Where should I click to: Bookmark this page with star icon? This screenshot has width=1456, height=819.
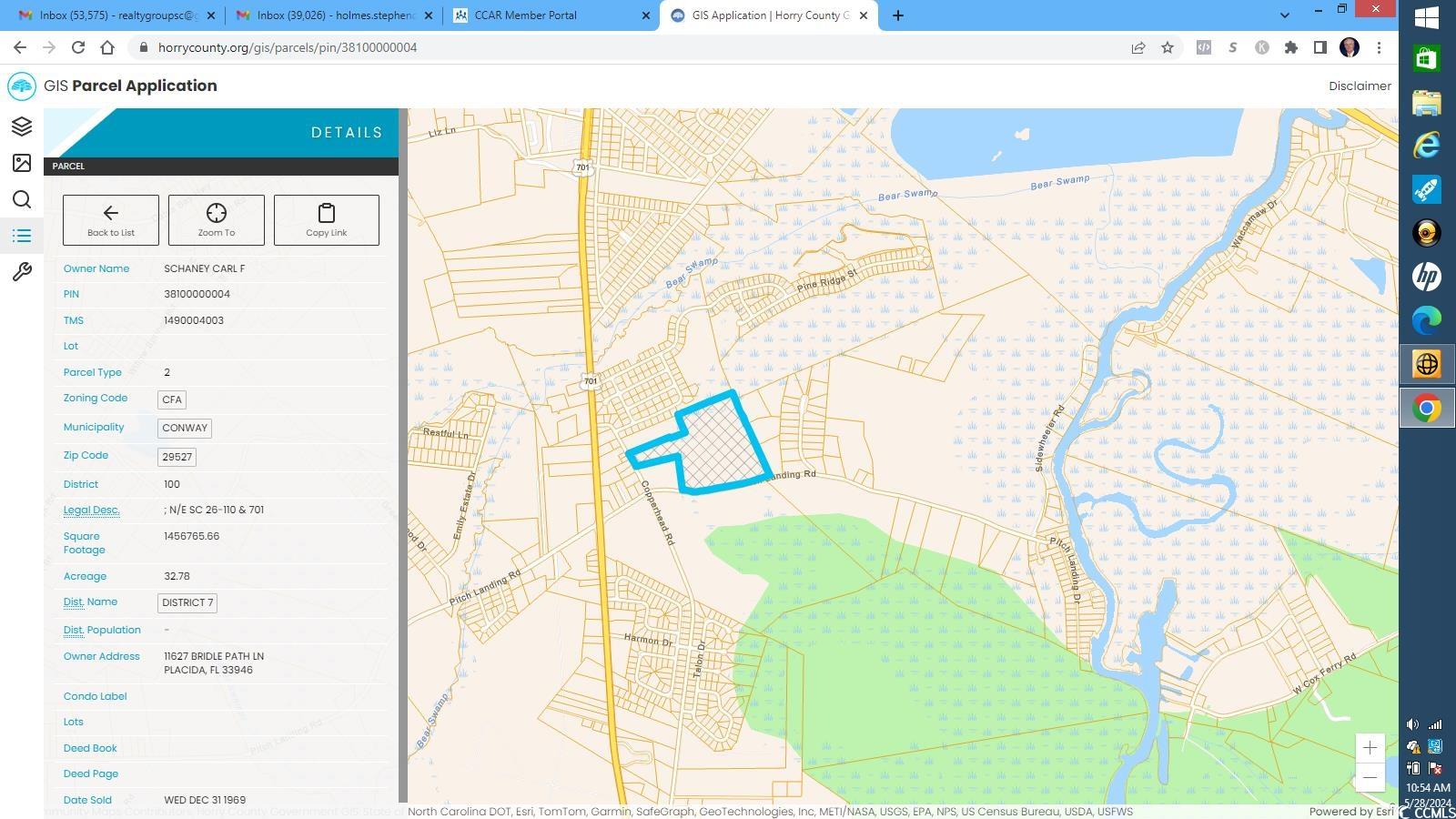pos(1167,47)
